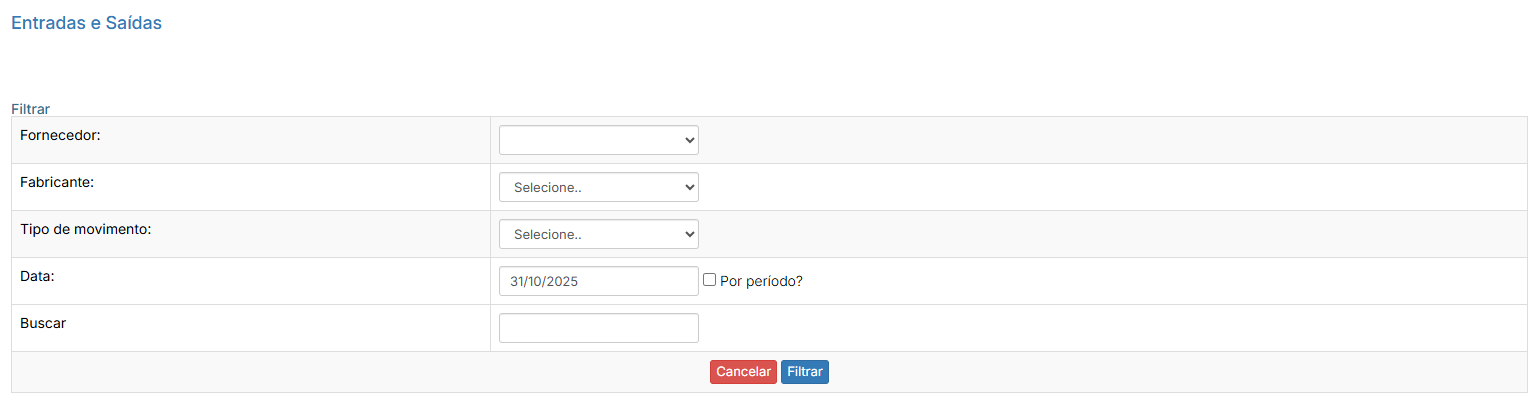The image size is (1536, 401).
Task: Click the "Buscar" row label
Action: (41, 323)
